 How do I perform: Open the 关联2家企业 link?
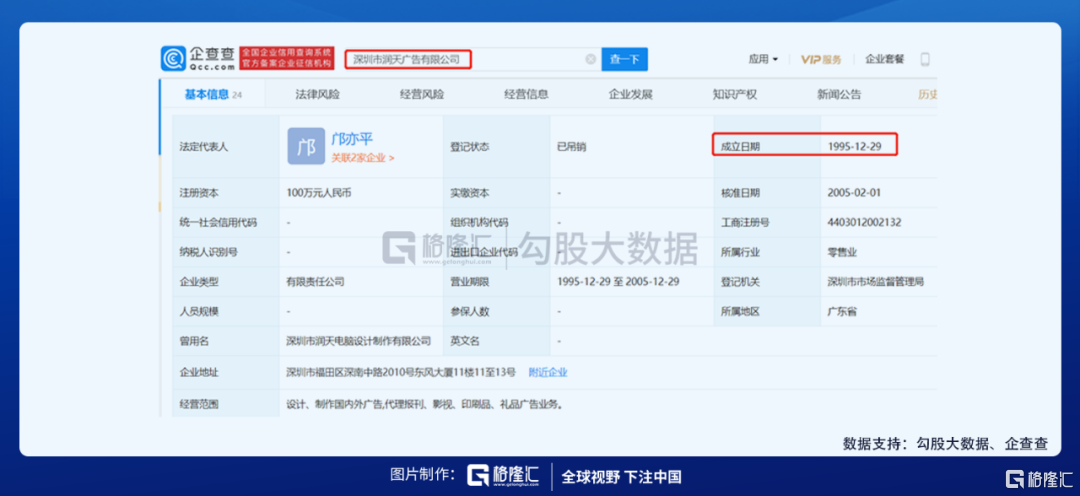[x=363, y=158]
